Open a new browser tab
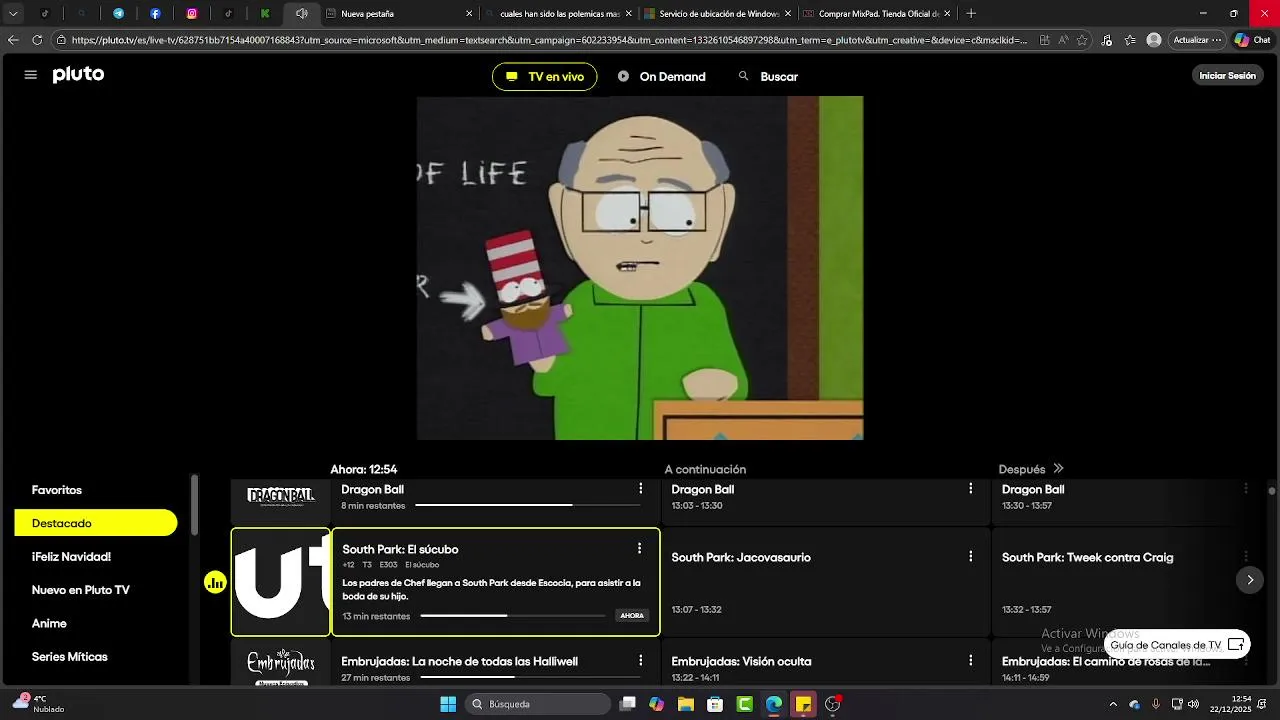The height and width of the screenshot is (720, 1280). click(971, 14)
